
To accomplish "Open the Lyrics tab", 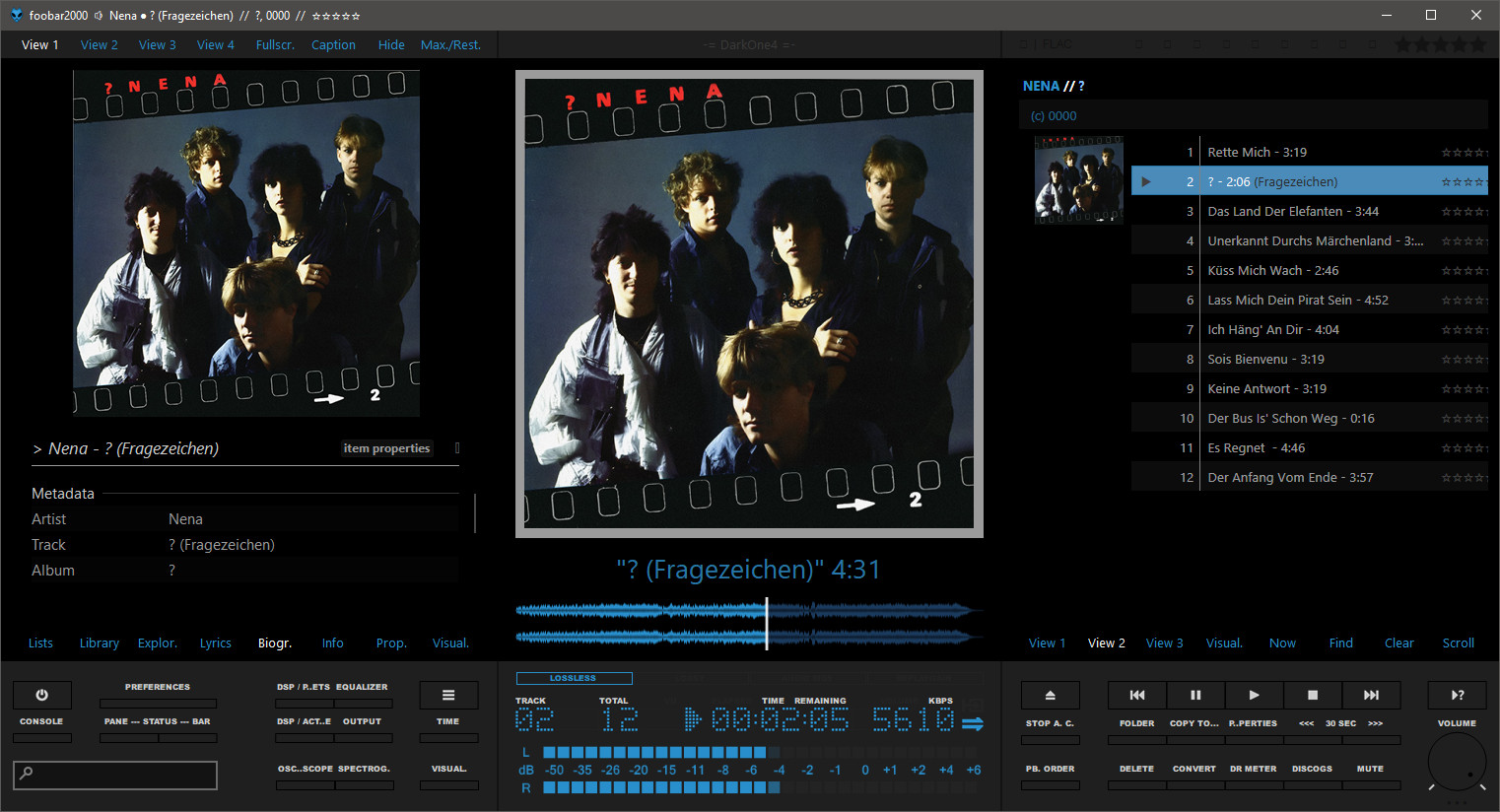I will coord(216,643).
